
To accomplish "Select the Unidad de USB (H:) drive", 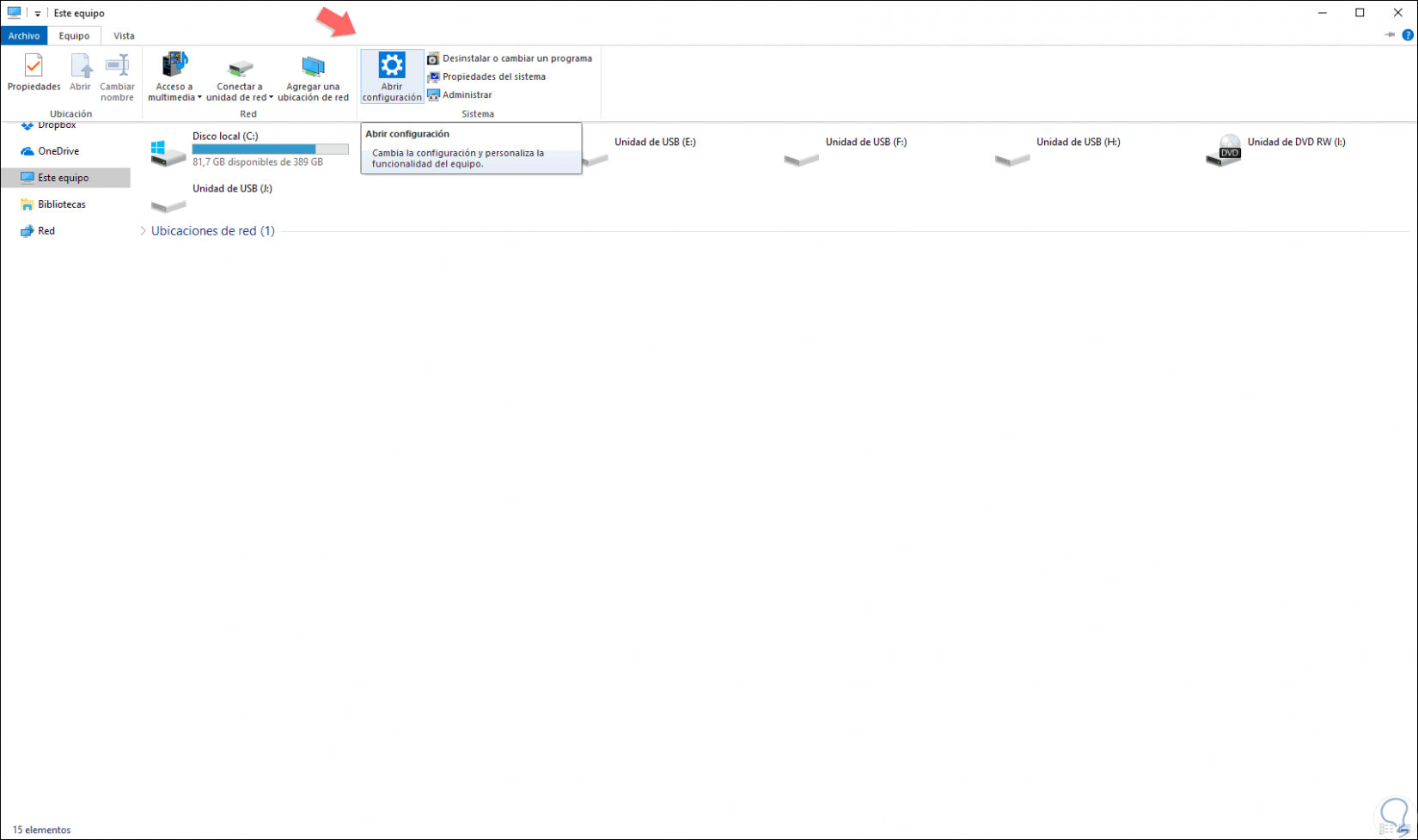I will tap(1059, 150).
